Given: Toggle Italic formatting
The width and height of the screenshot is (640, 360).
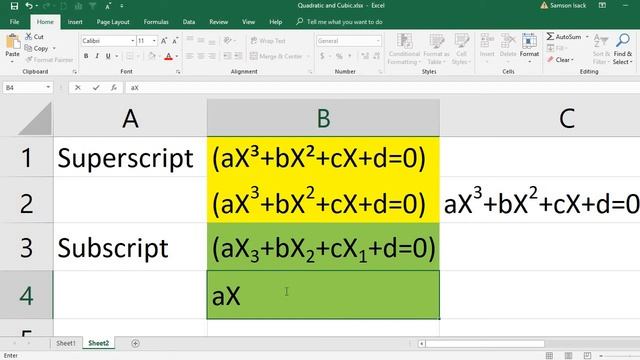Looking at the screenshot, I should 97,56.
